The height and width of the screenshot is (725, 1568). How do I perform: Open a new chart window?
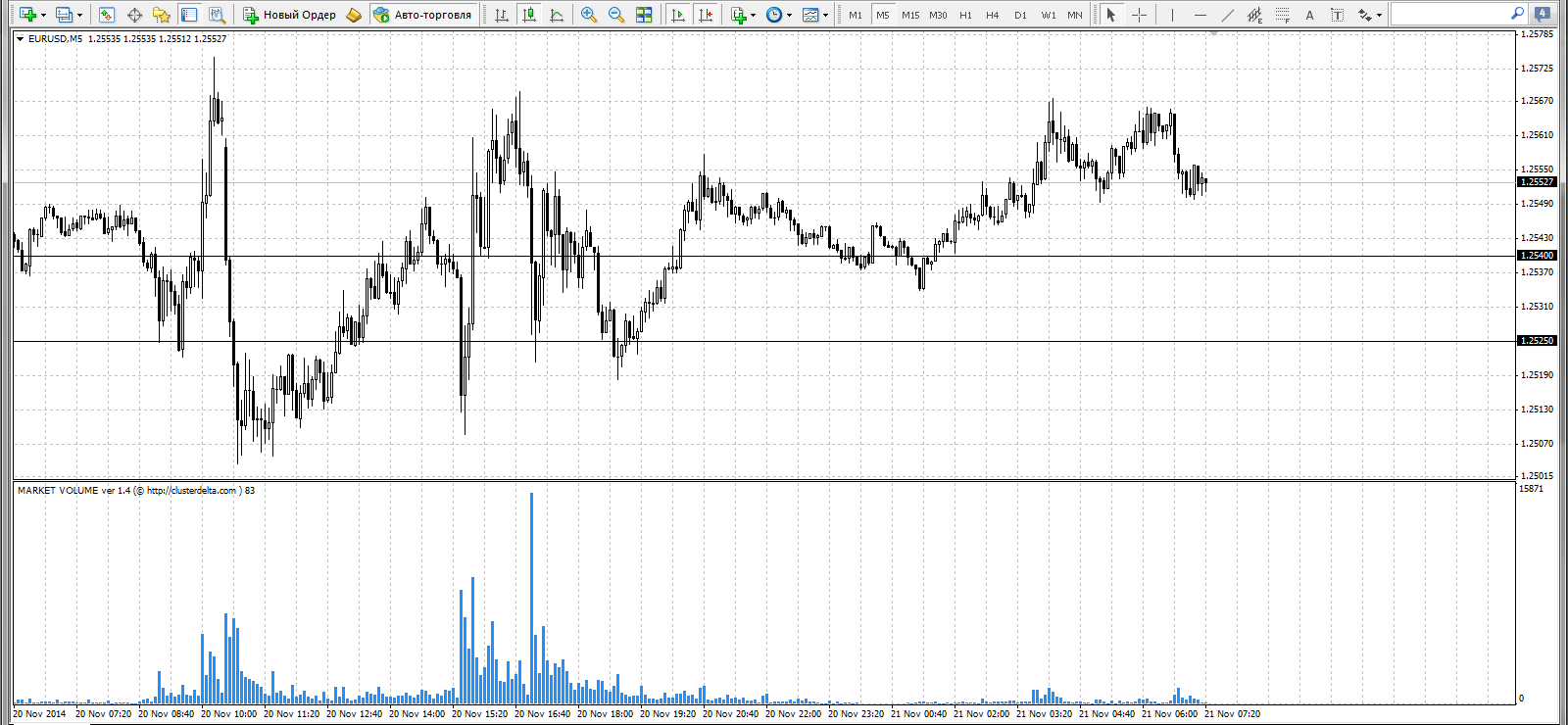(x=26, y=15)
